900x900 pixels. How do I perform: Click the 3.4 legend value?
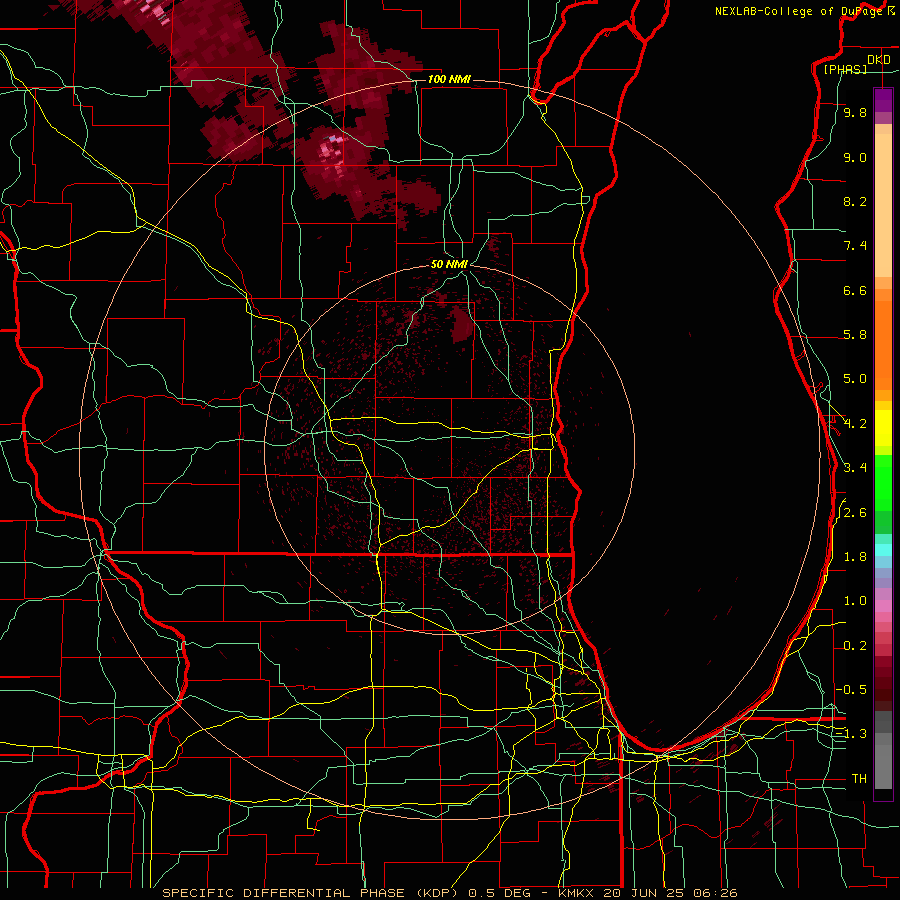click(855, 468)
